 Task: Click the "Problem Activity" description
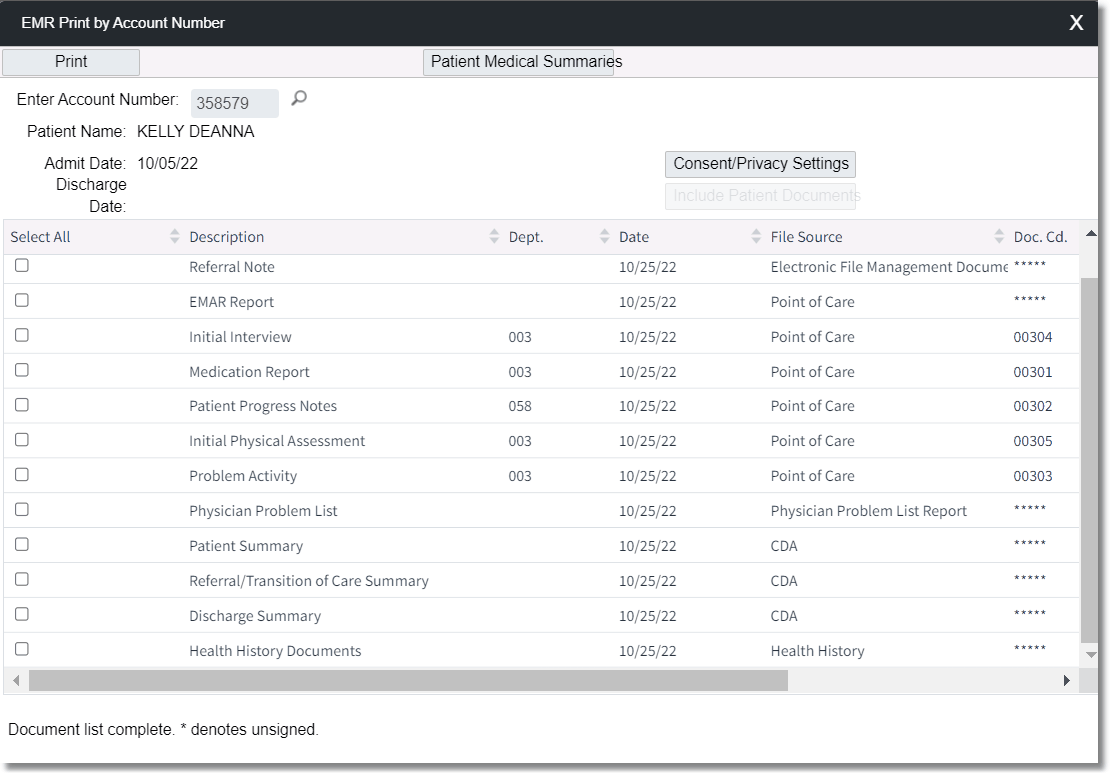tap(243, 476)
